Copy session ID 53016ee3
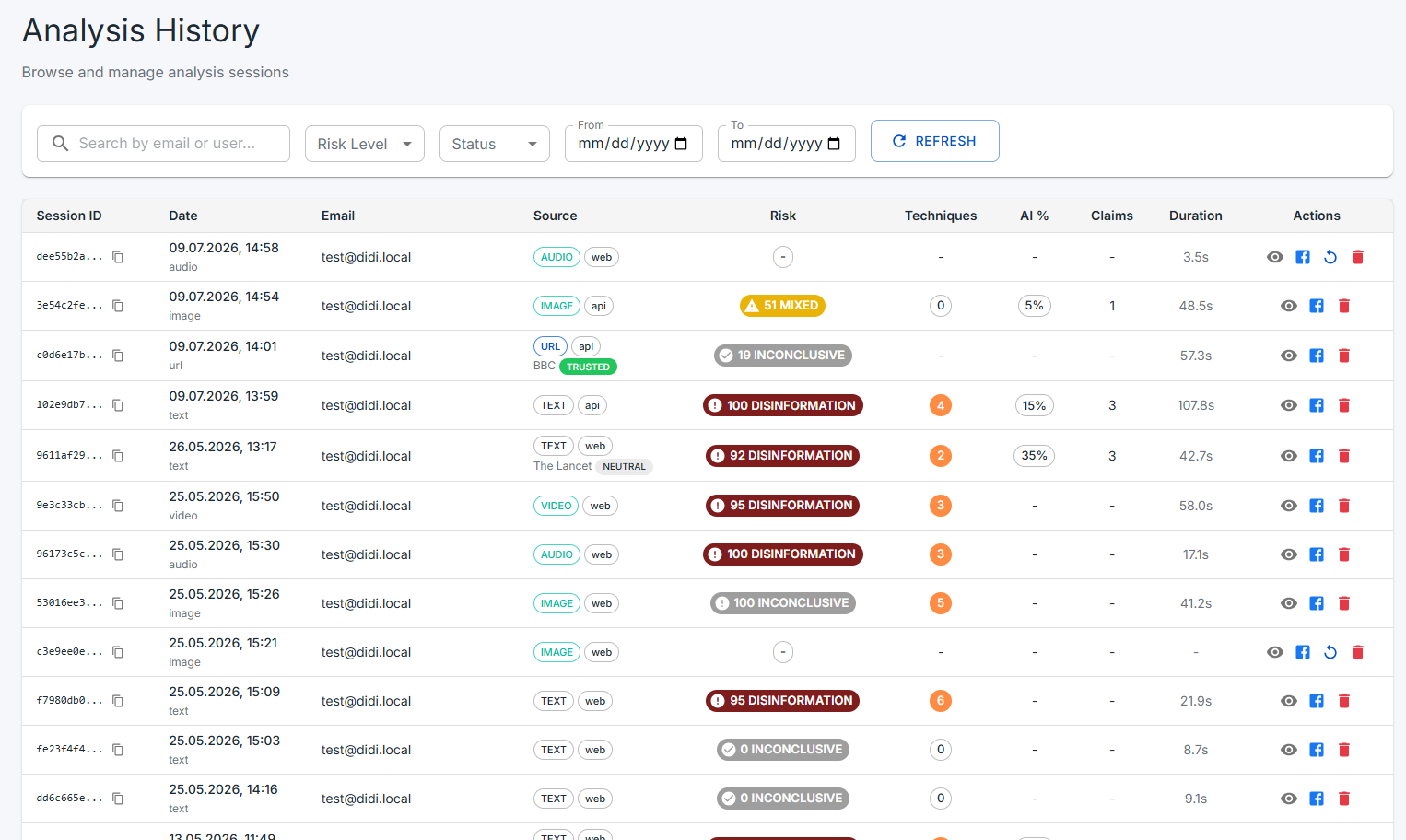Image resolution: width=1406 pixels, height=840 pixels. point(118,603)
